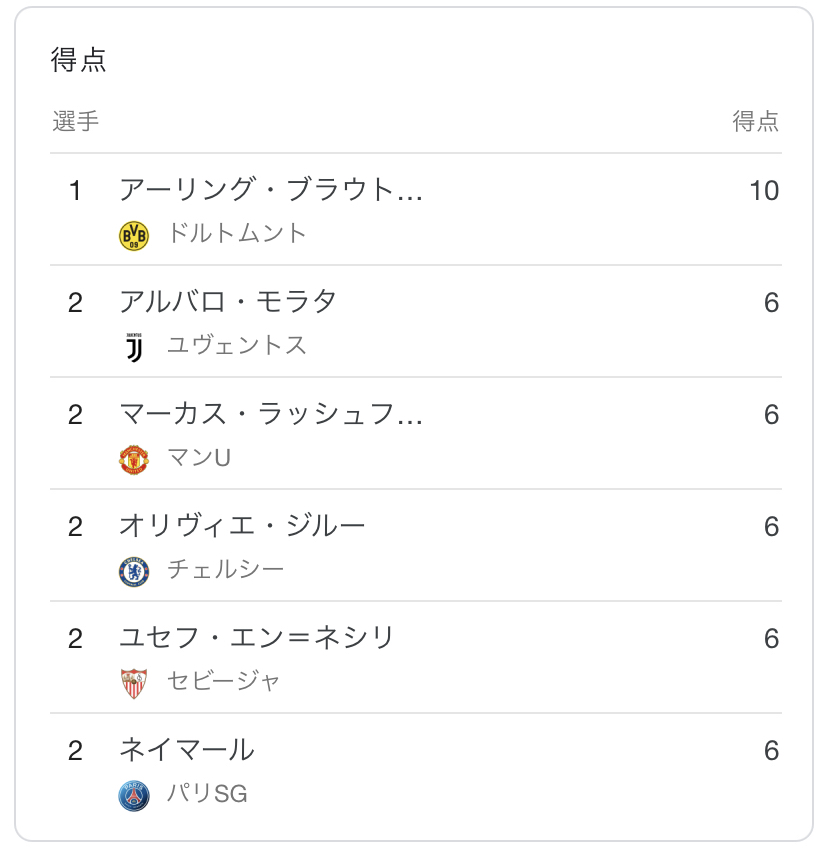Screen dimensions: 828x851
Task: Click the ユヴェントス team label
Action: point(237,346)
